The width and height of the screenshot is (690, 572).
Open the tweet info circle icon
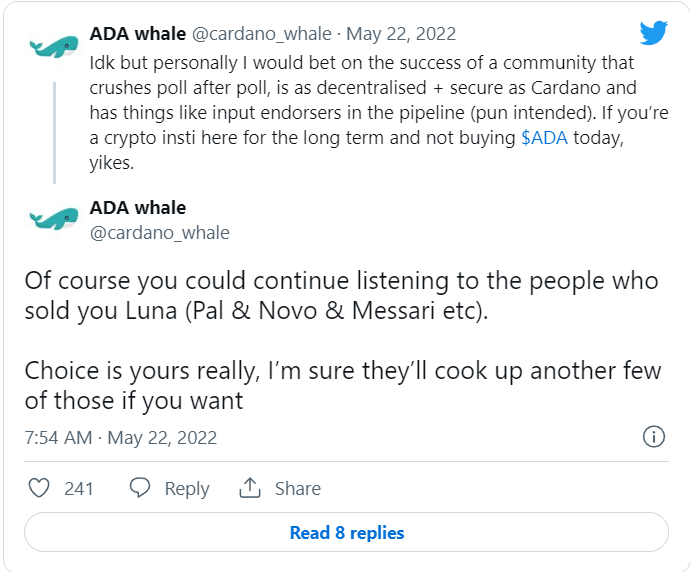click(654, 437)
